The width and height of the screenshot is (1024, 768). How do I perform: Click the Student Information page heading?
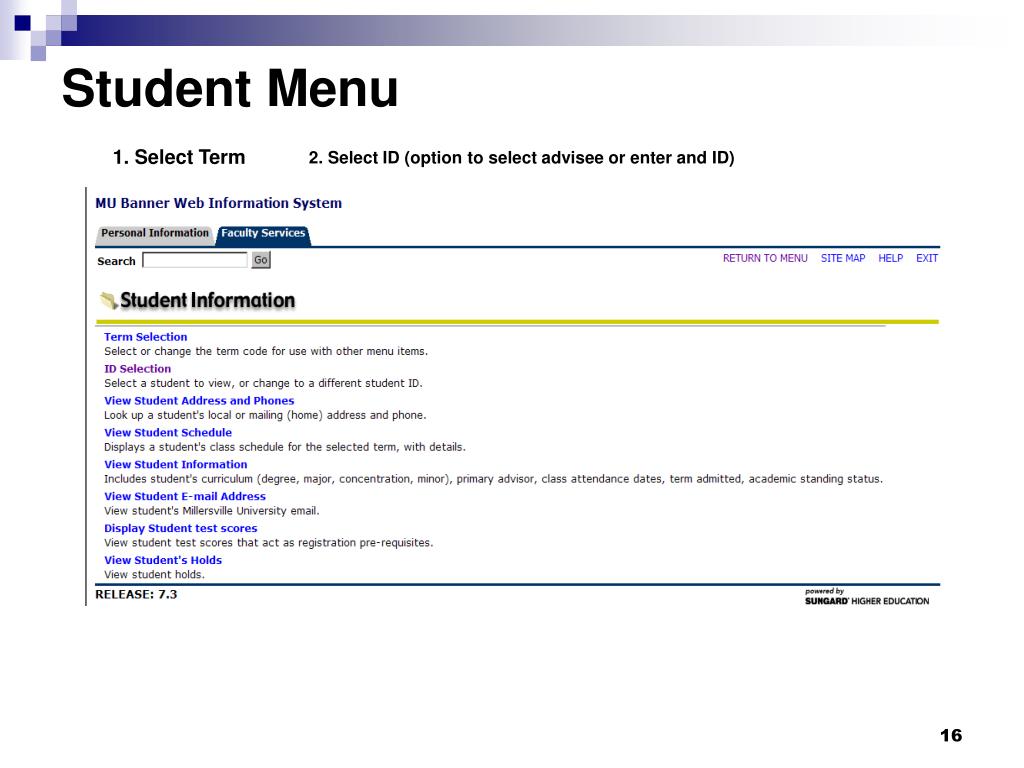coord(208,300)
